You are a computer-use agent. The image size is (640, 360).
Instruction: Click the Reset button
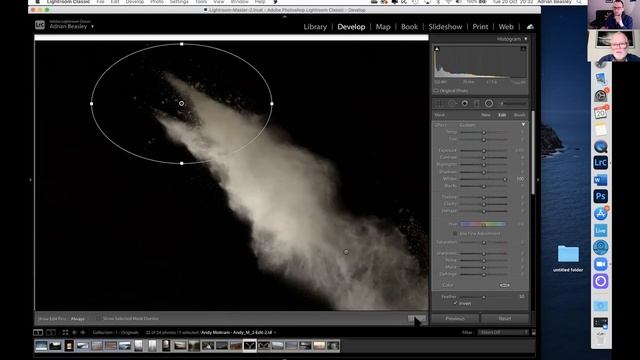point(505,318)
